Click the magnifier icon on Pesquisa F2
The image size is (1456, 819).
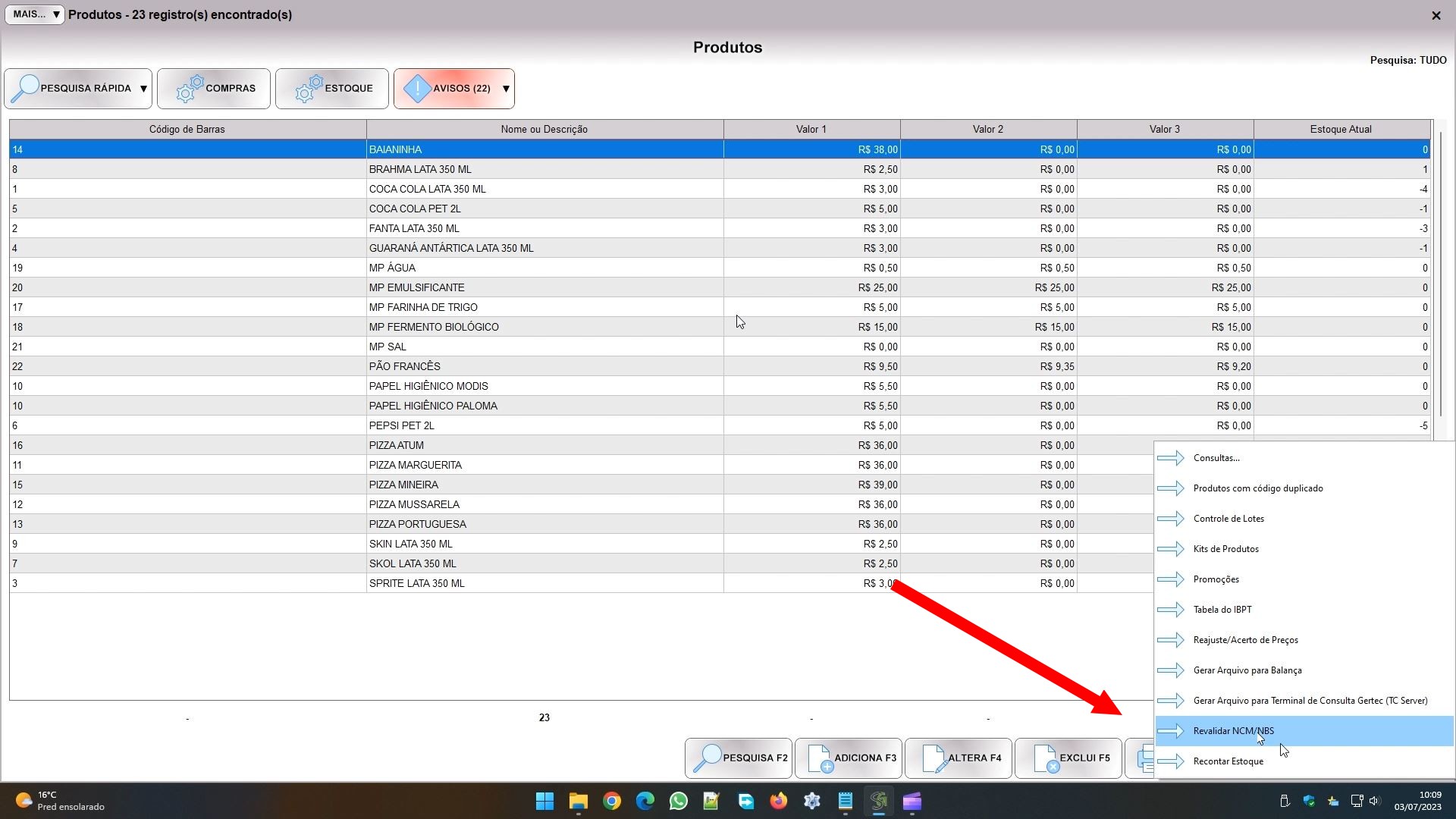click(708, 758)
